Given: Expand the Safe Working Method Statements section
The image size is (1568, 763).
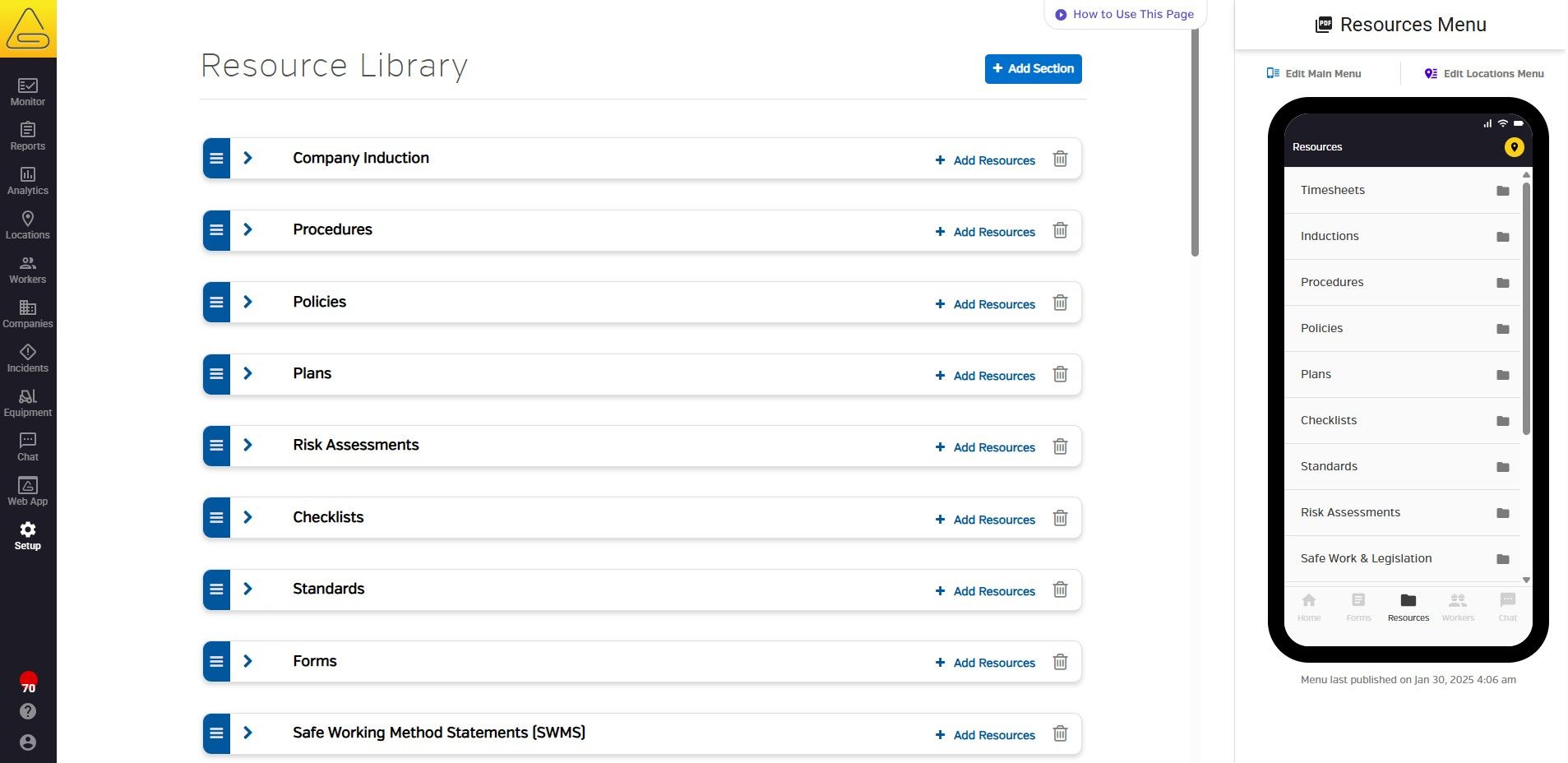Looking at the screenshot, I should [x=247, y=733].
